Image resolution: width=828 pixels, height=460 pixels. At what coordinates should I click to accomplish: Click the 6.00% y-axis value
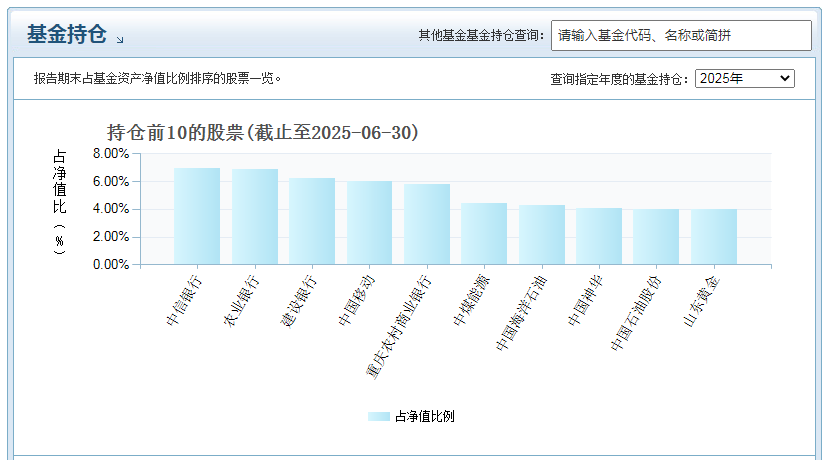coord(111,182)
